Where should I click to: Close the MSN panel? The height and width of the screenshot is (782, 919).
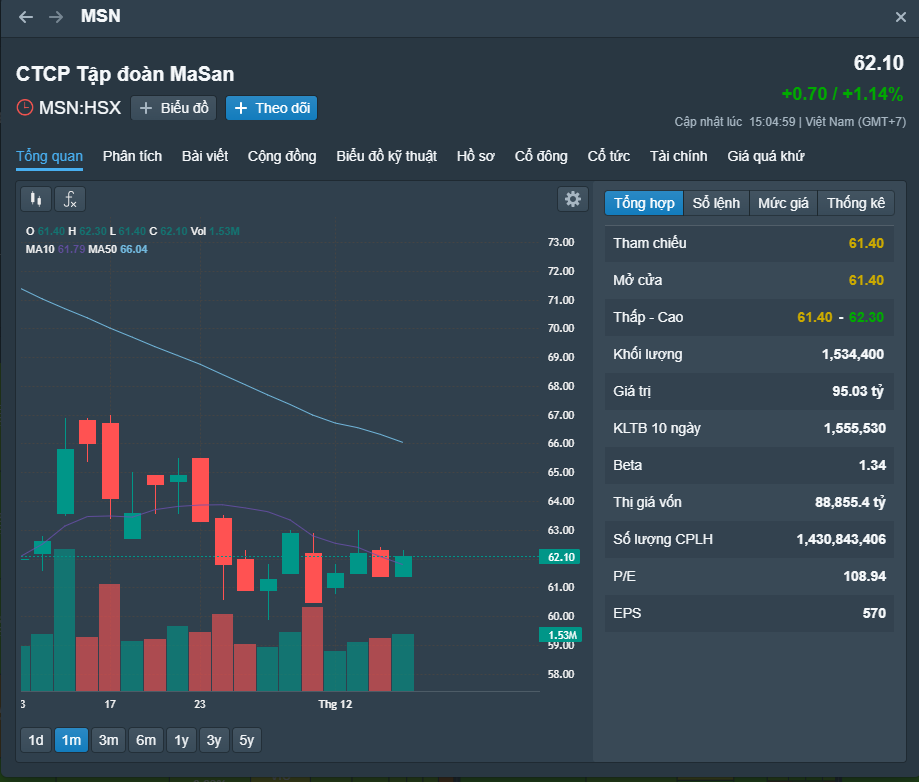[901, 17]
